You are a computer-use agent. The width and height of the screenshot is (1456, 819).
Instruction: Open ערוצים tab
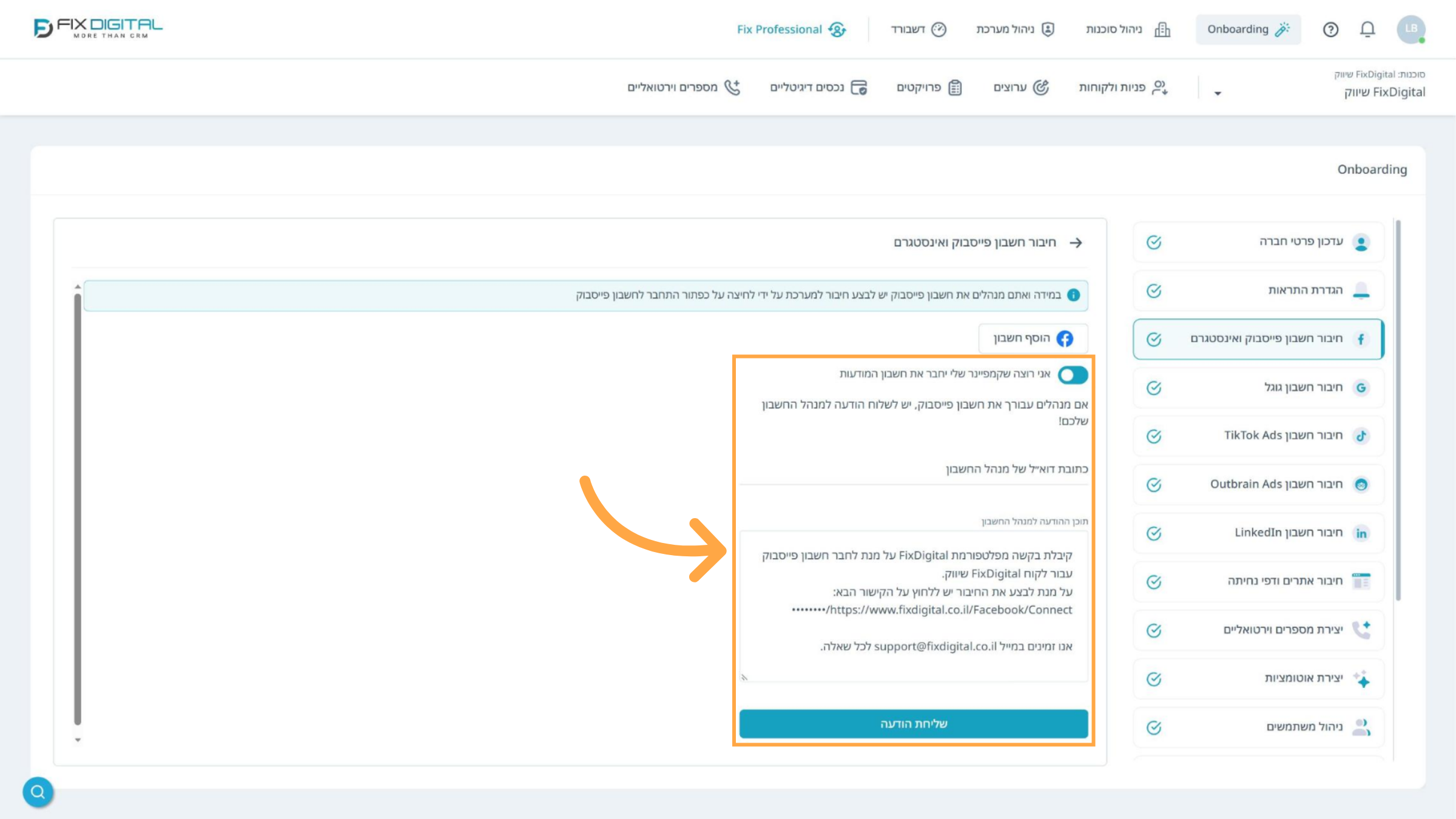tap(1021, 87)
